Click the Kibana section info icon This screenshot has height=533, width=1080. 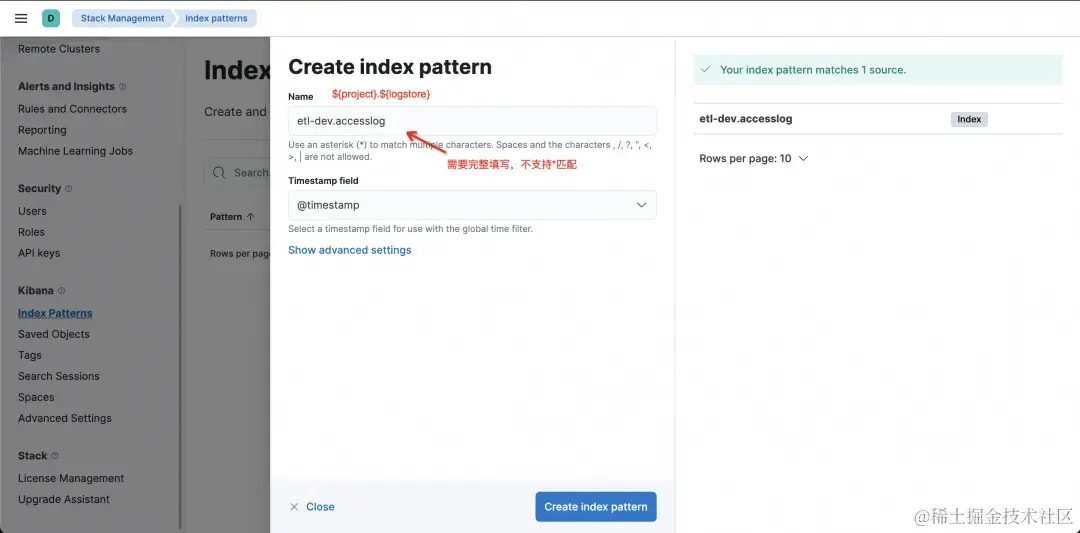62,291
